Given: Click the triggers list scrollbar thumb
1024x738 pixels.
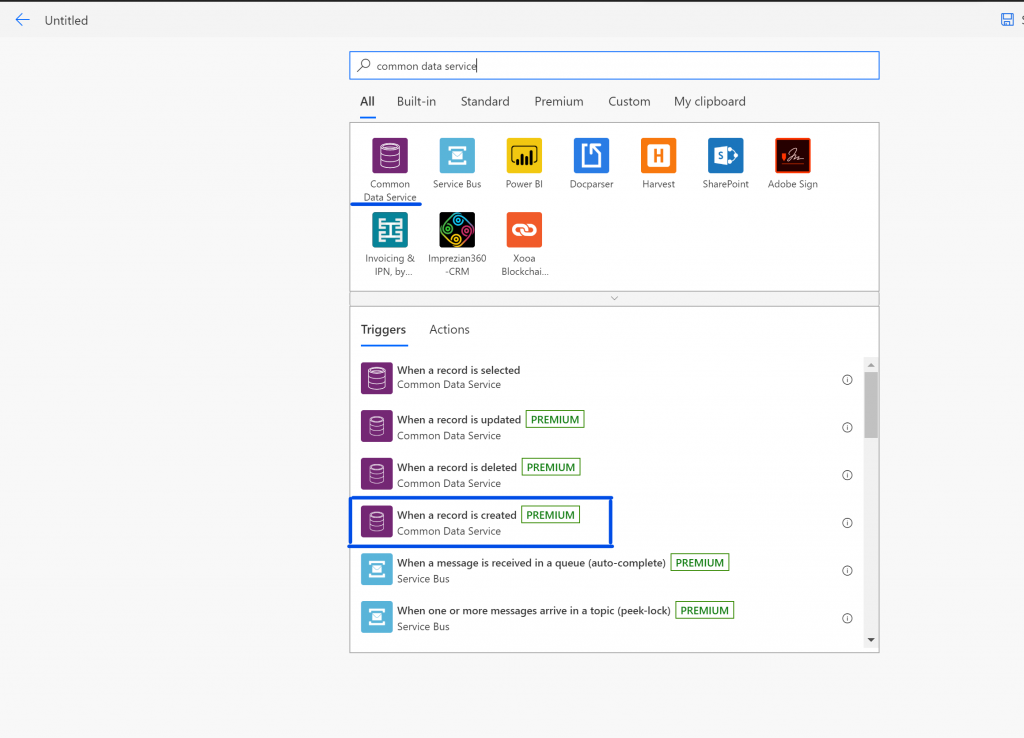Looking at the screenshot, I should click(x=871, y=405).
